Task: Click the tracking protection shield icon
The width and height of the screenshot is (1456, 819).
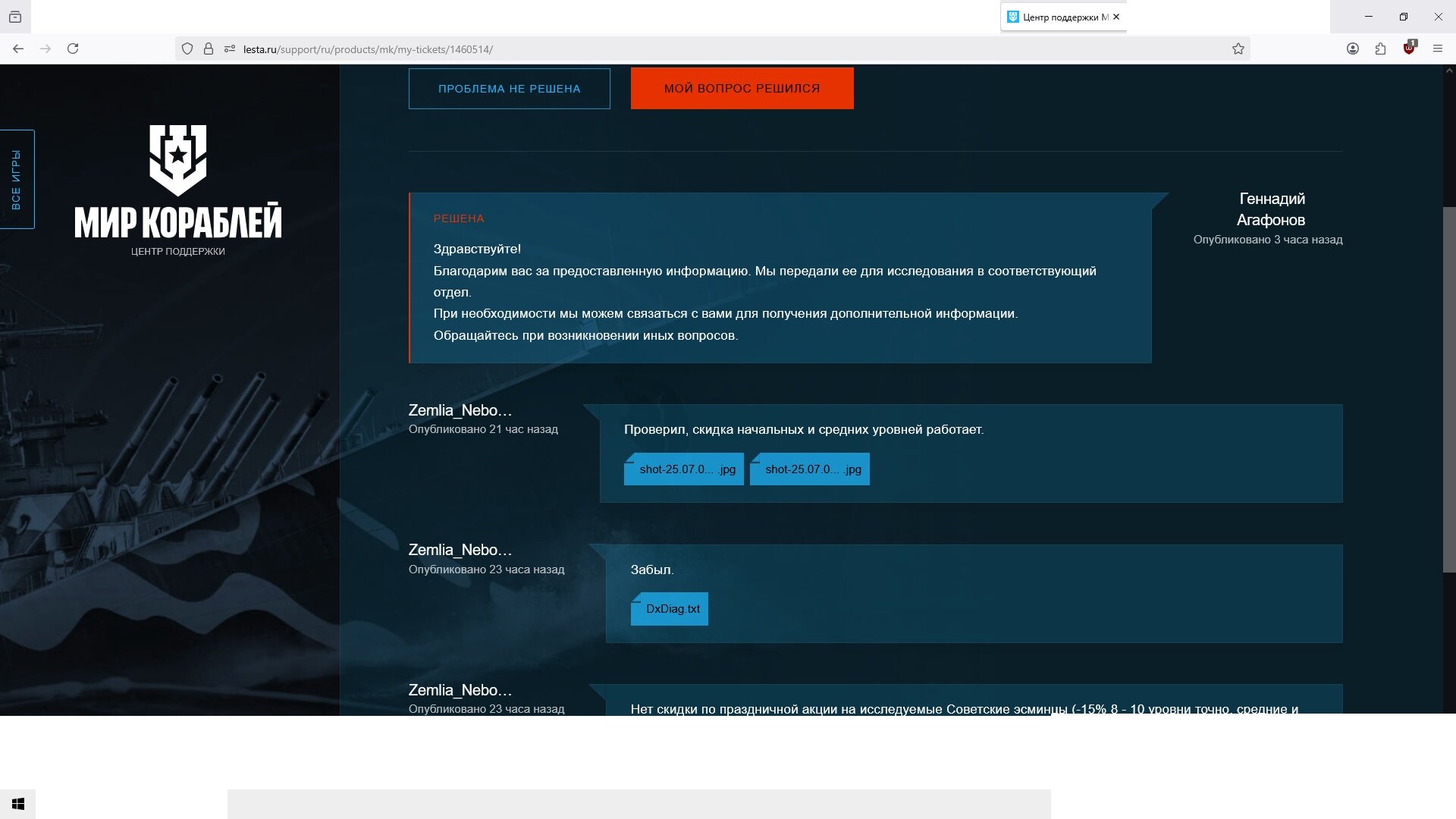Action: pyautogui.click(x=187, y=49)
